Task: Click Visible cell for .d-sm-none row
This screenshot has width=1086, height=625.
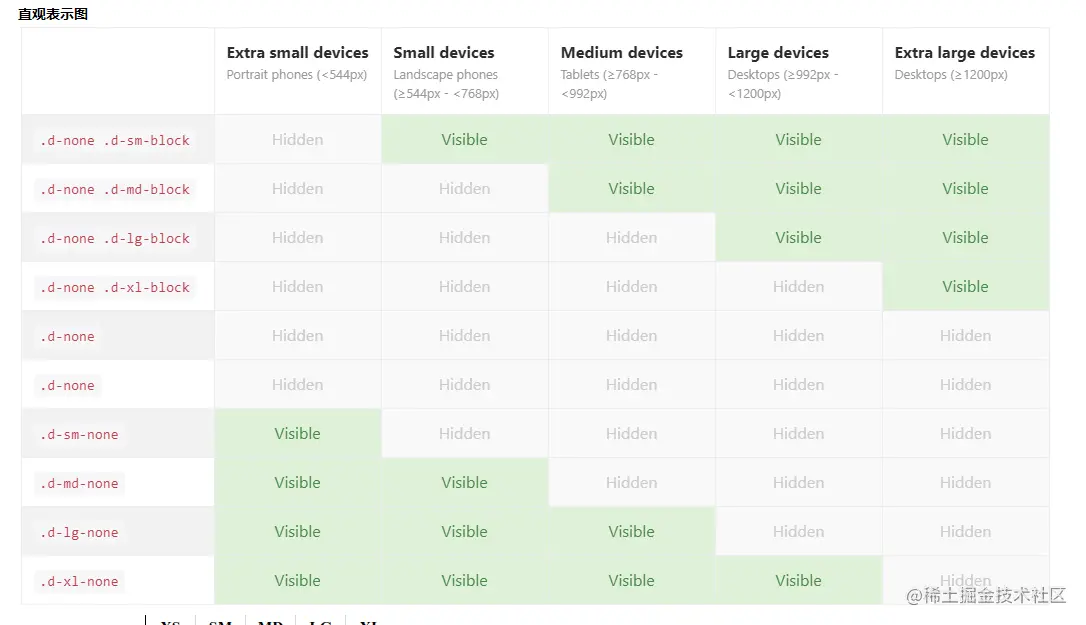Action: 297,433
